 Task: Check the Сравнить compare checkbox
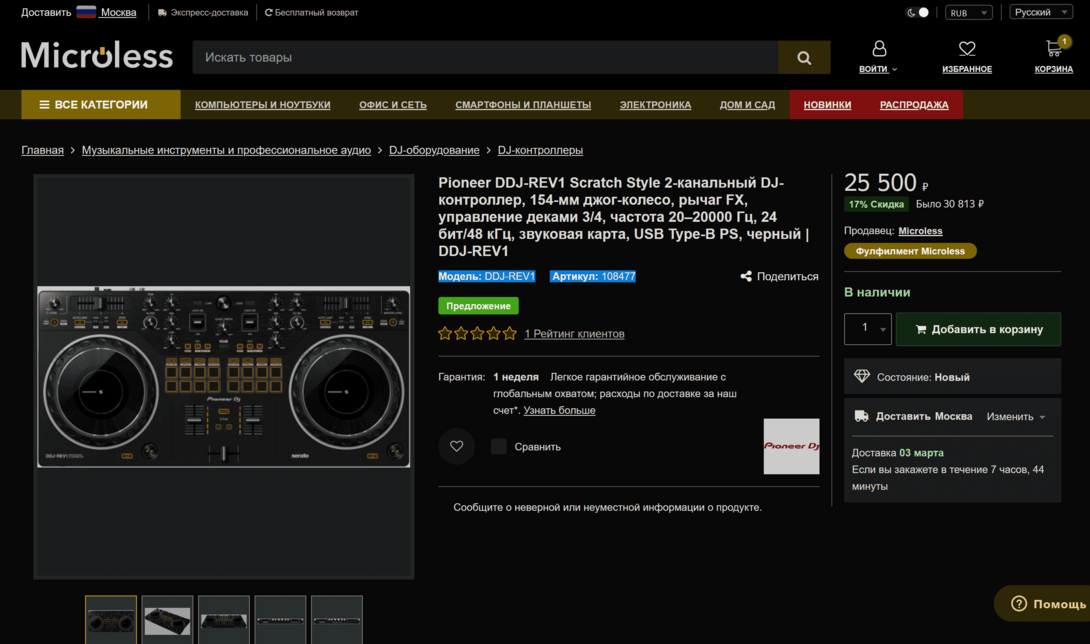point(498,446)
